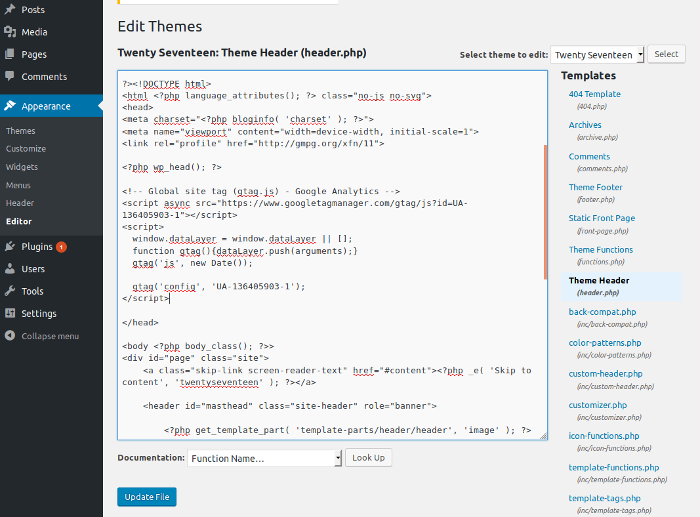Image resolution: width=700 pixels, height=517 pixels.
Task: Open Widgets submenu item
Action: [x=22, y=167]
